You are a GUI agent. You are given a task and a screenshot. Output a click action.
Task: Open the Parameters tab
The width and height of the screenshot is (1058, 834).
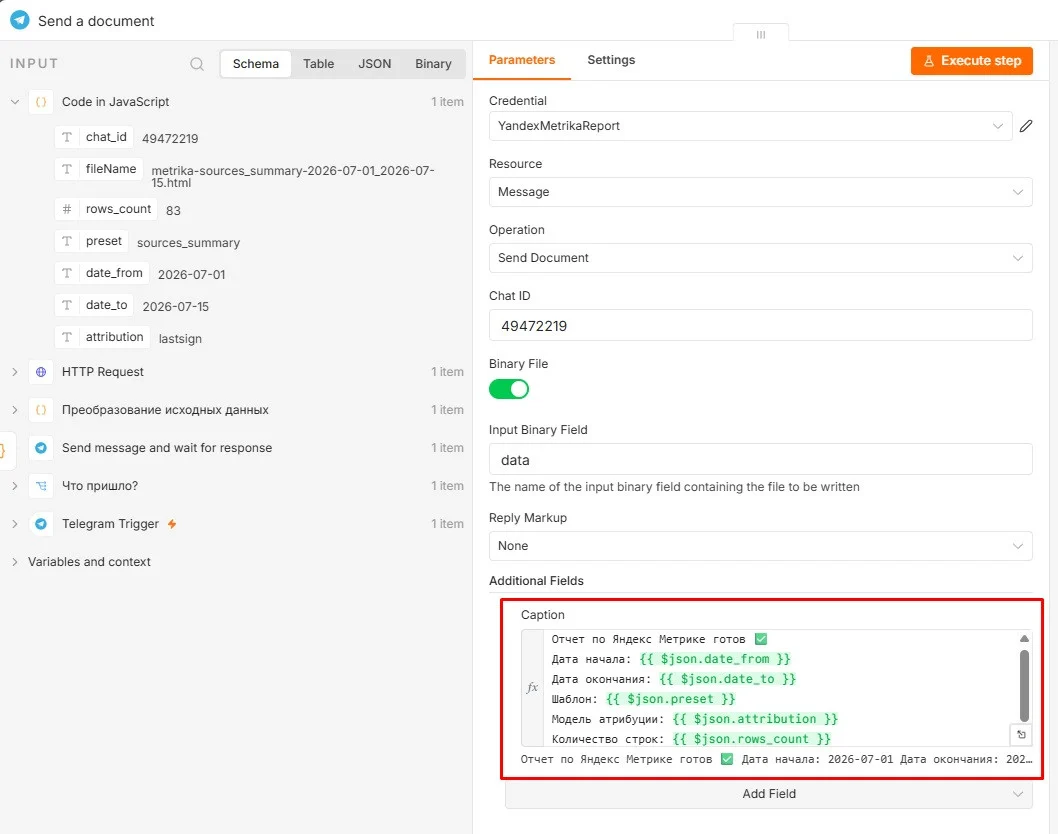click(x=522, y=60)
